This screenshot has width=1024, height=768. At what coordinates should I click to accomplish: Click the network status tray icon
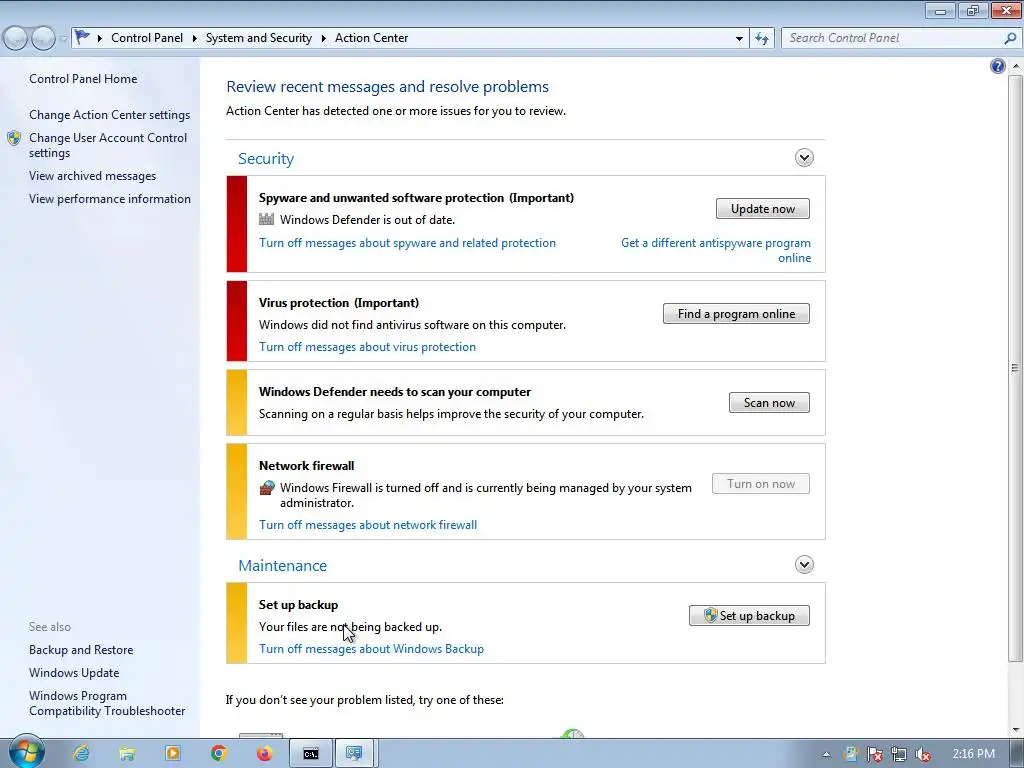(899, 754)
